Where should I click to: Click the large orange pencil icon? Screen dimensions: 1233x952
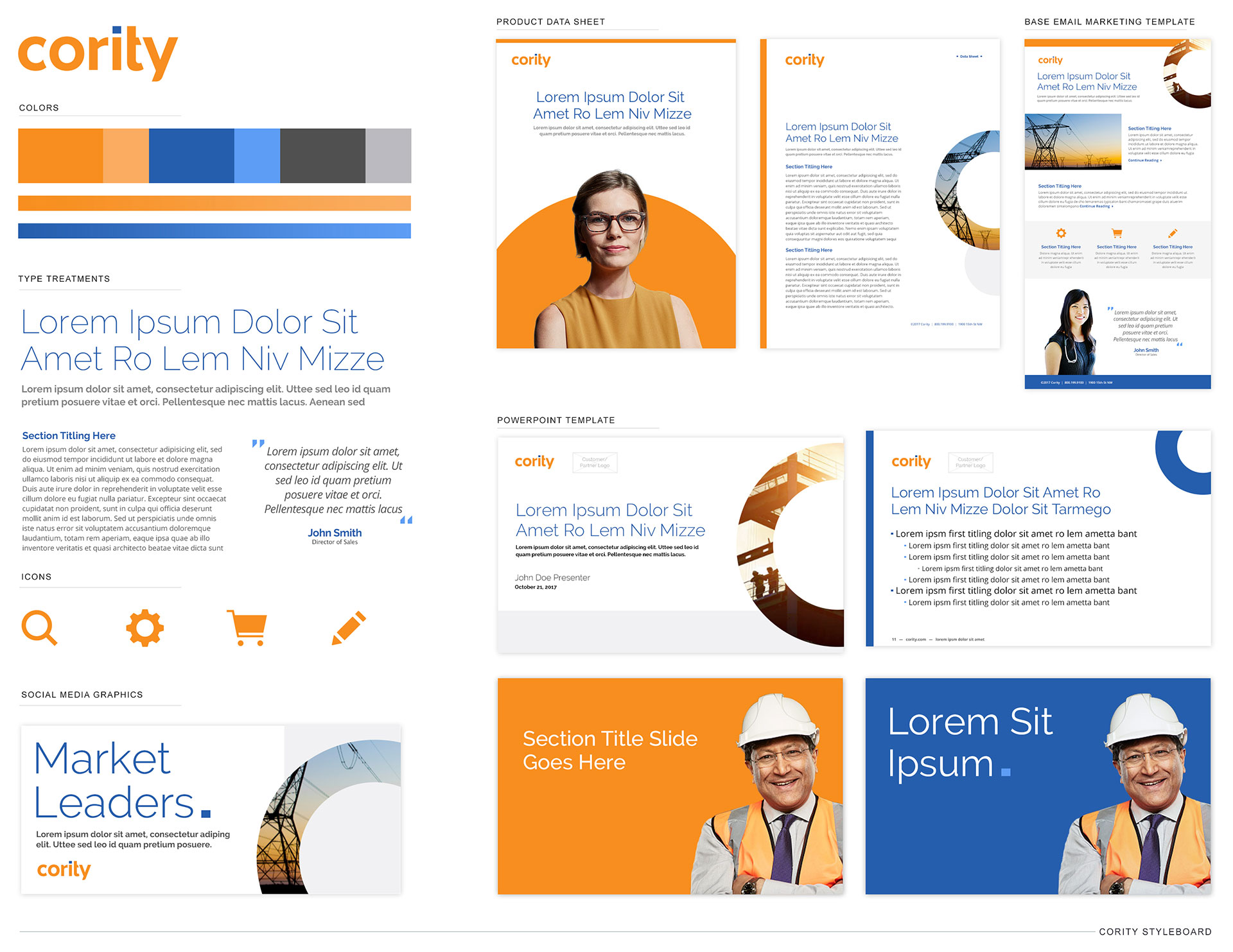point(349,628)
